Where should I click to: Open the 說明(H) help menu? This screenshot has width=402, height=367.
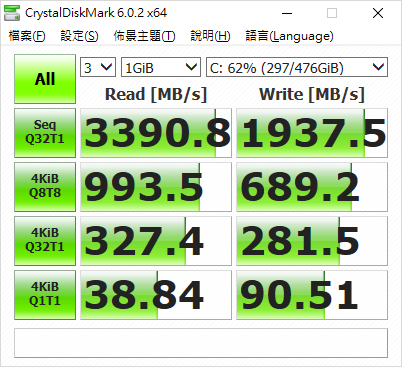coord(210,36)
